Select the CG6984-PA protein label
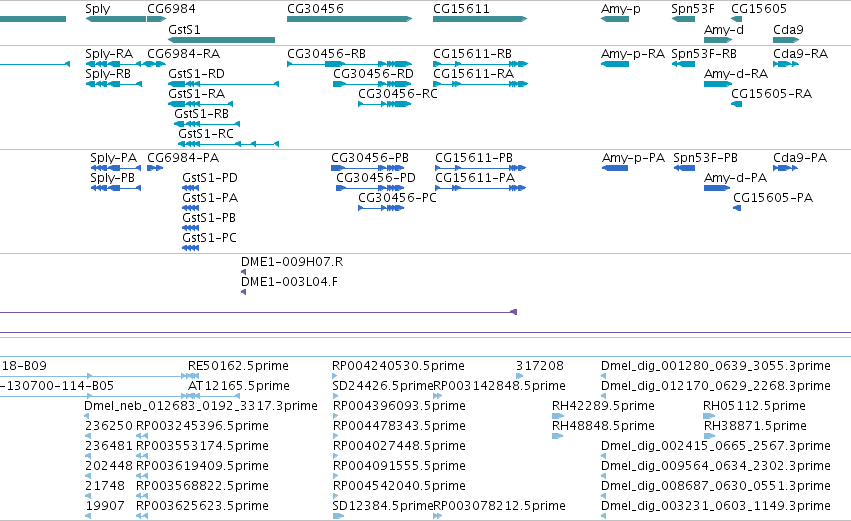851x521 pixels. 183,158
